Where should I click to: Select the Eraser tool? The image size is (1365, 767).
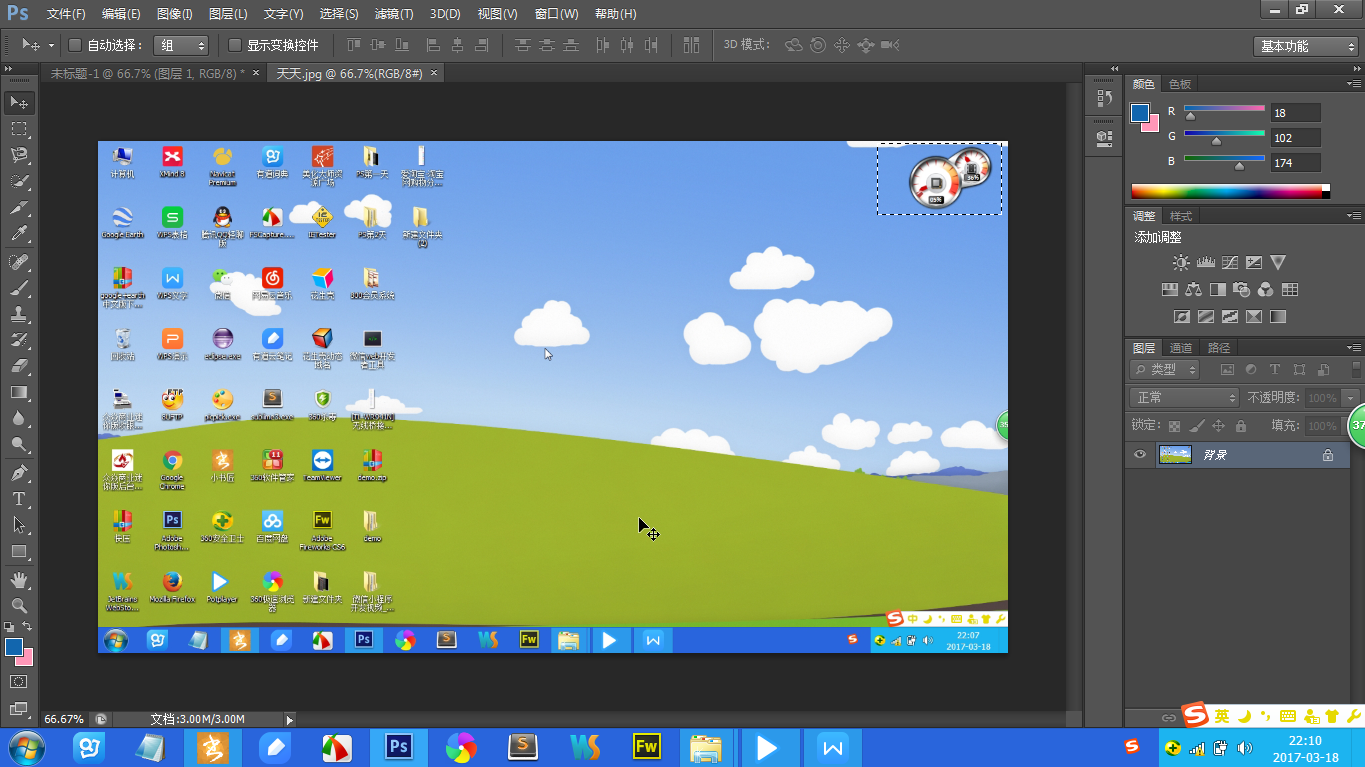(19, 366)
